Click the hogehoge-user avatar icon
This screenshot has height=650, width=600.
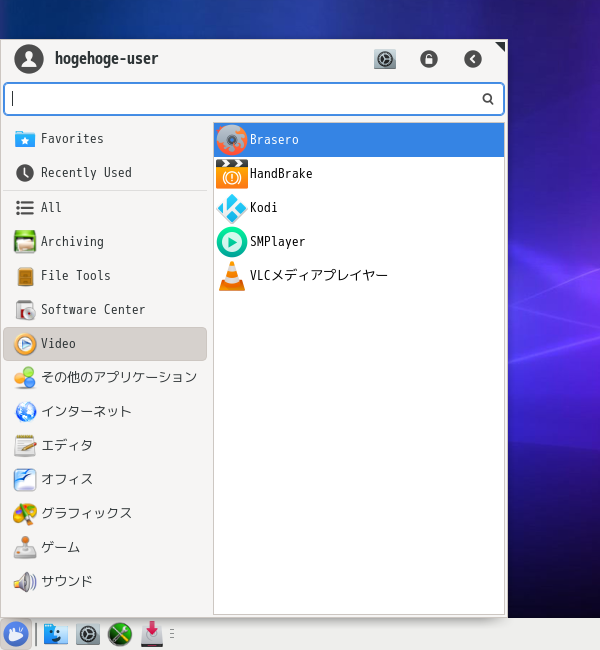point(29,59)
